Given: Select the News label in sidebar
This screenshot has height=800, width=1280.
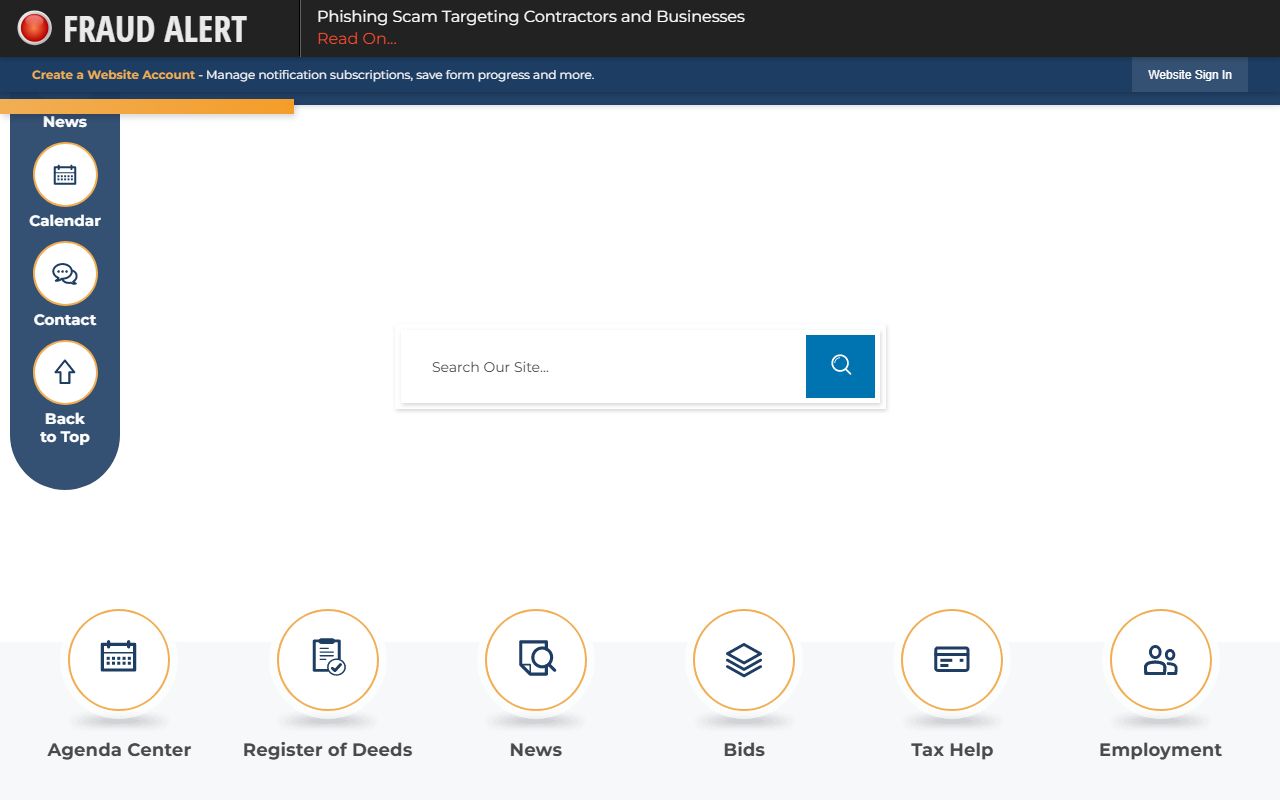Looking at the screenshot, I should (65, 122).
